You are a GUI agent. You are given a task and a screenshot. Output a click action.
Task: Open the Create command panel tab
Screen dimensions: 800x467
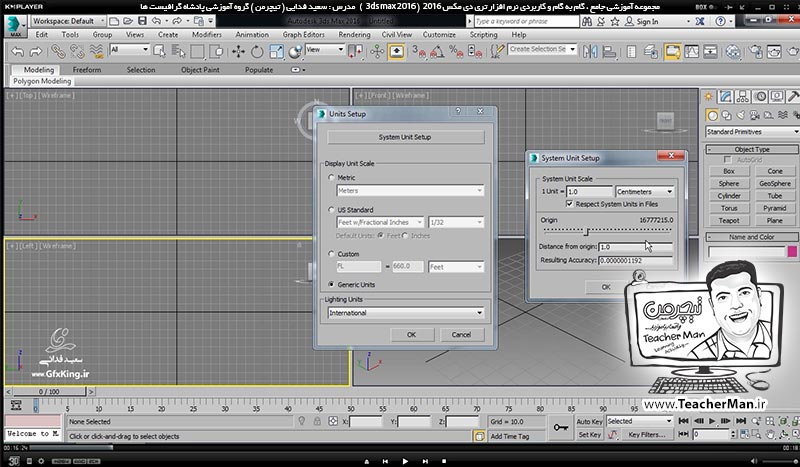(x=709, y=96)
